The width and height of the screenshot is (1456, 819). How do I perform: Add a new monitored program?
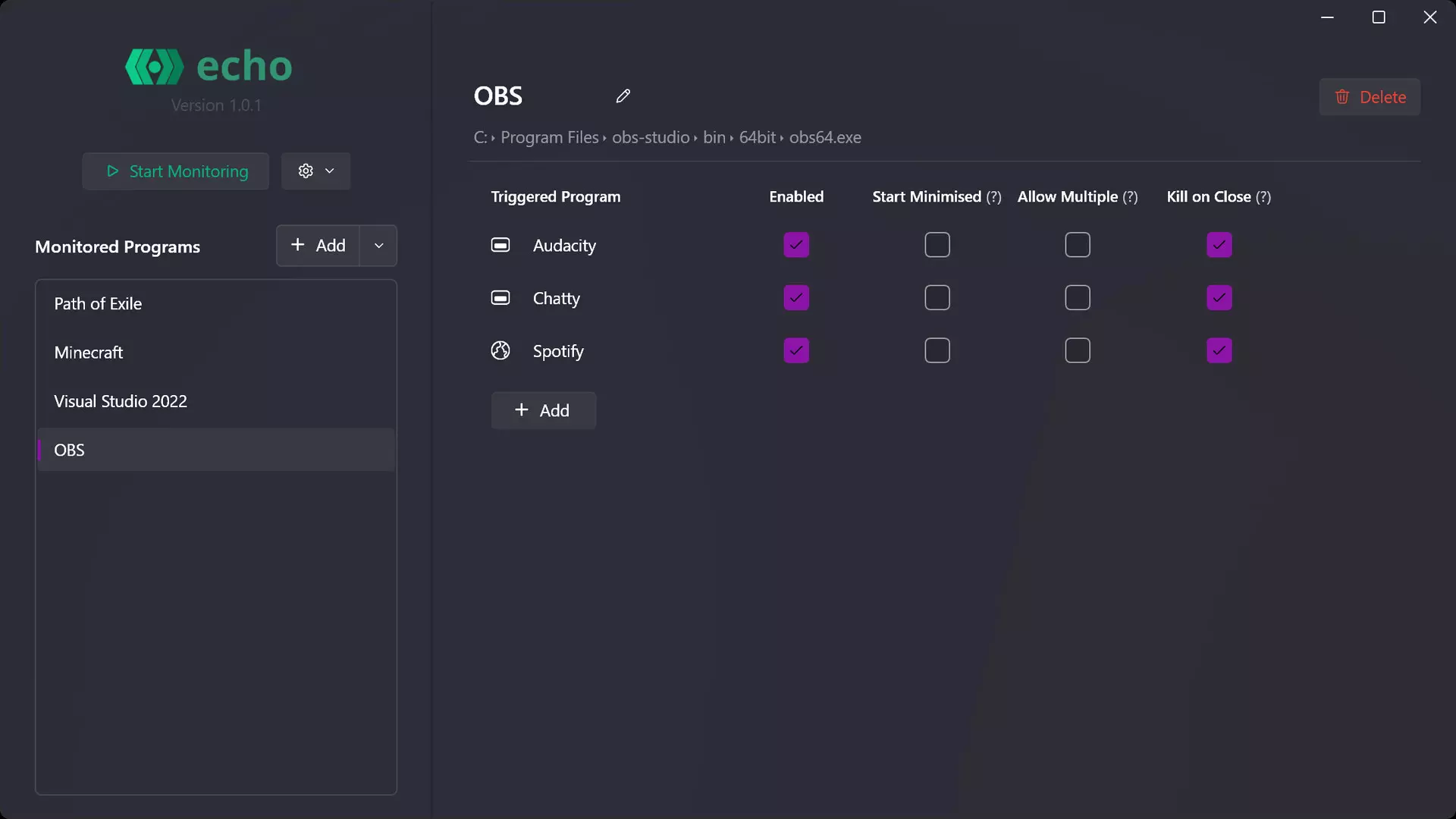[x=318, y=246]
